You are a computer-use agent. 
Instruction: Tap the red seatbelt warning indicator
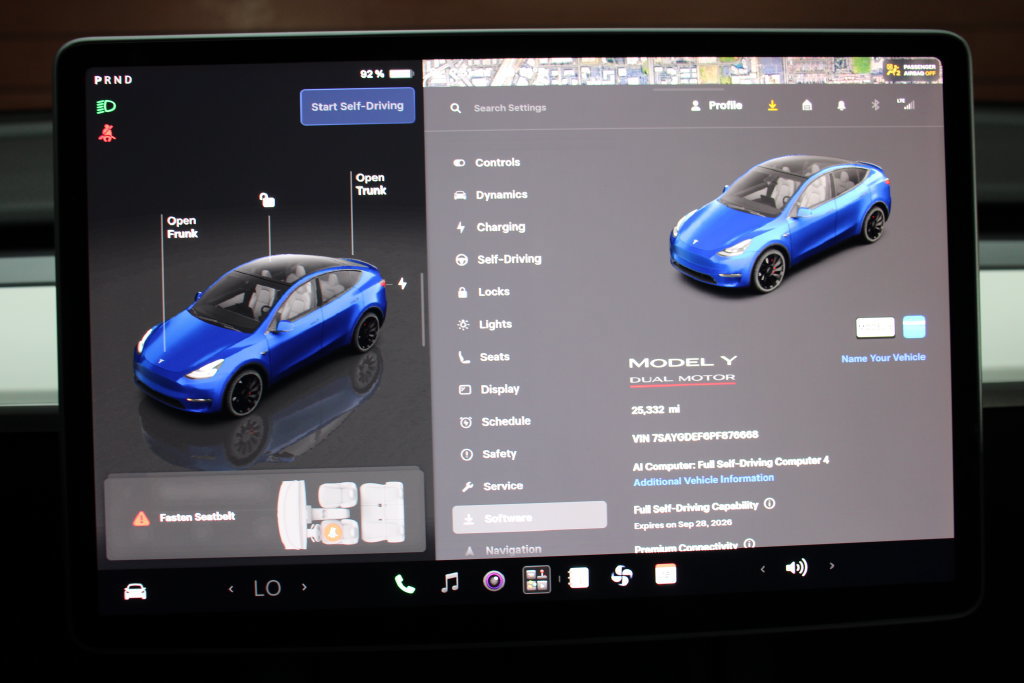coord(107,133)
